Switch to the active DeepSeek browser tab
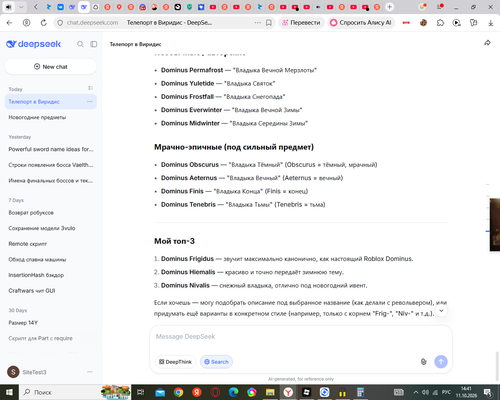The height and width of the screenshot is (400, 500). click(x=84, y=7)
